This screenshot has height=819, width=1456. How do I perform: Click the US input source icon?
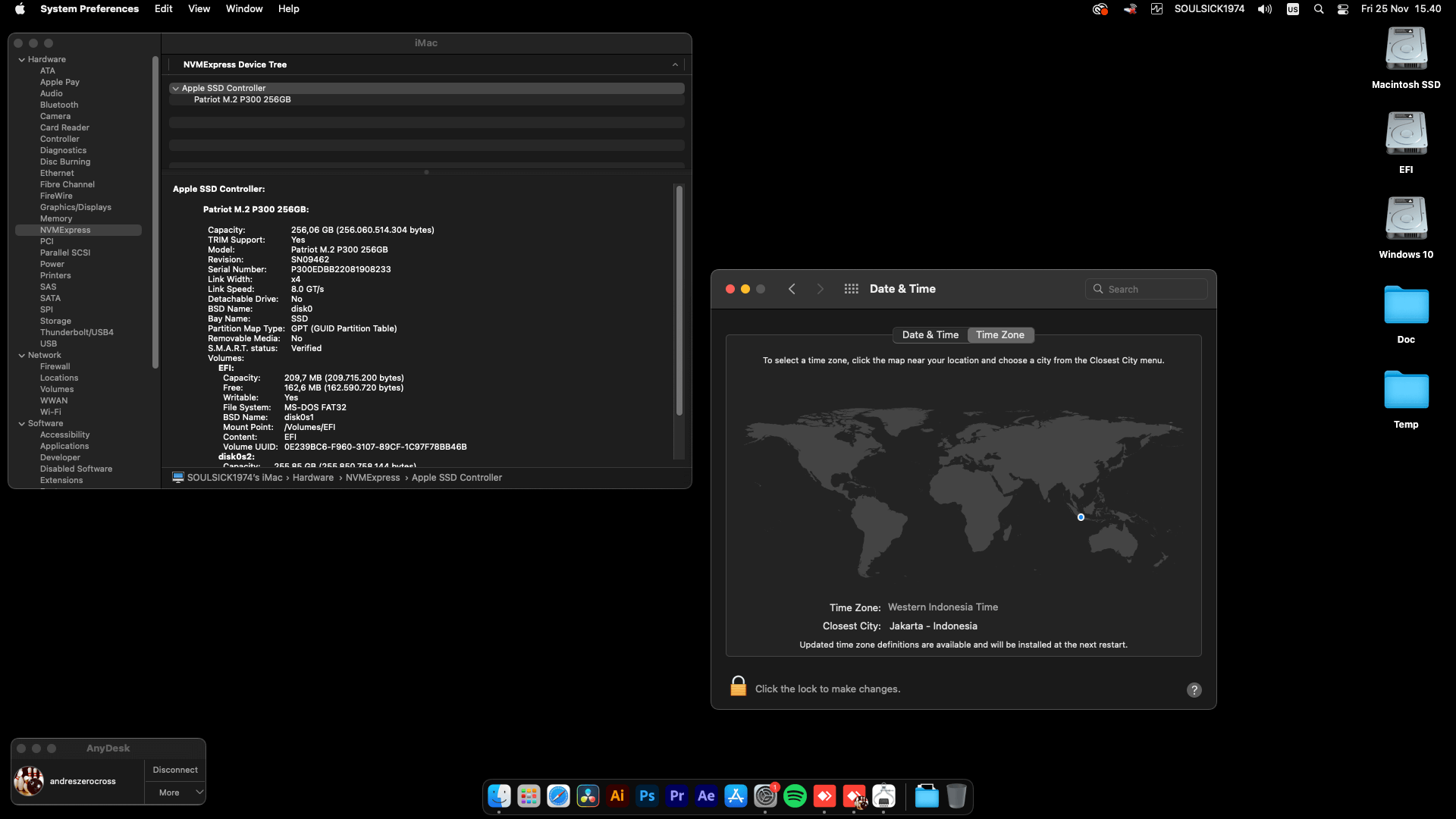(x=1293, y=9)
